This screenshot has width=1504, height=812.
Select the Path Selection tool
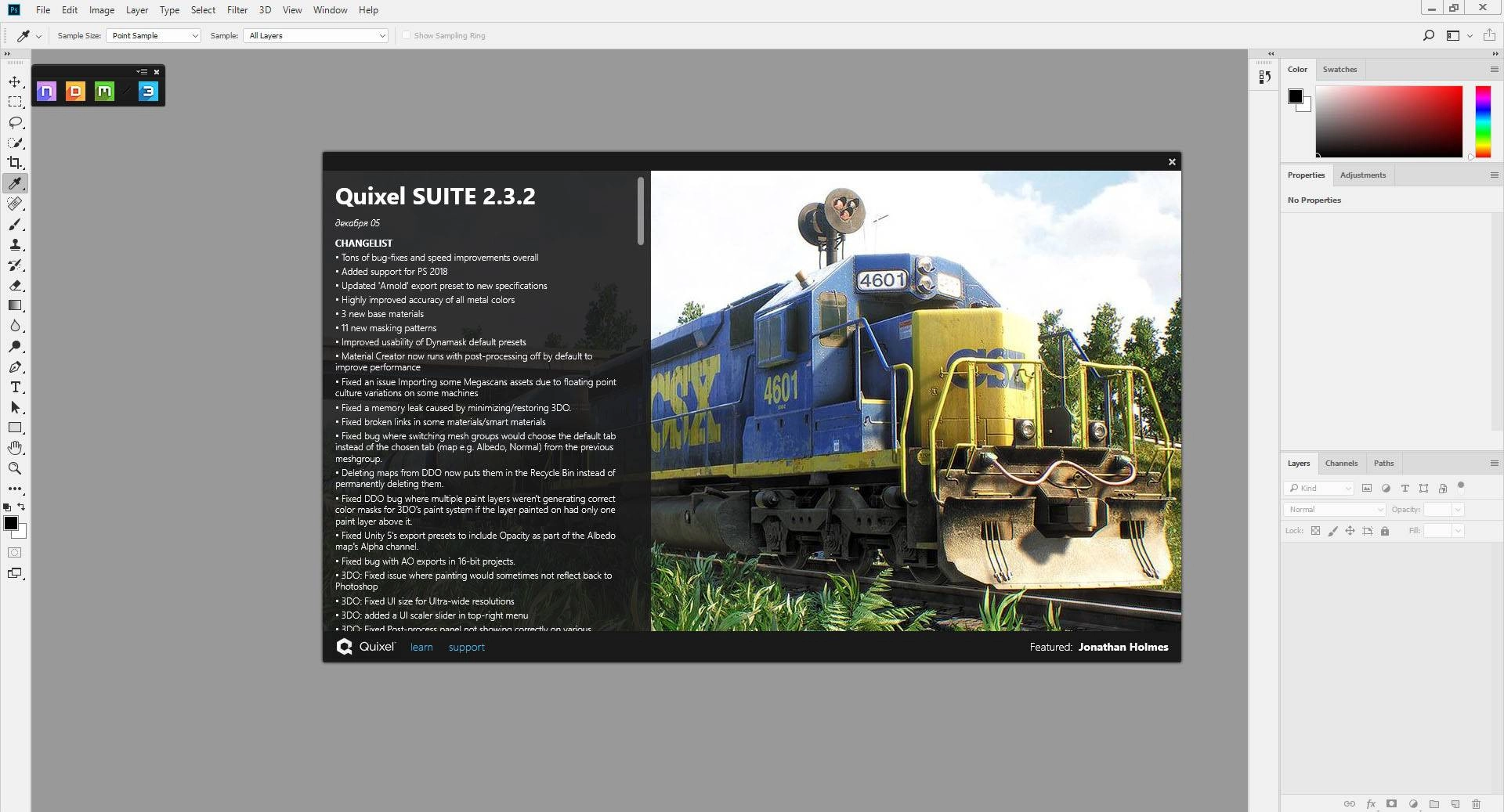15,408
